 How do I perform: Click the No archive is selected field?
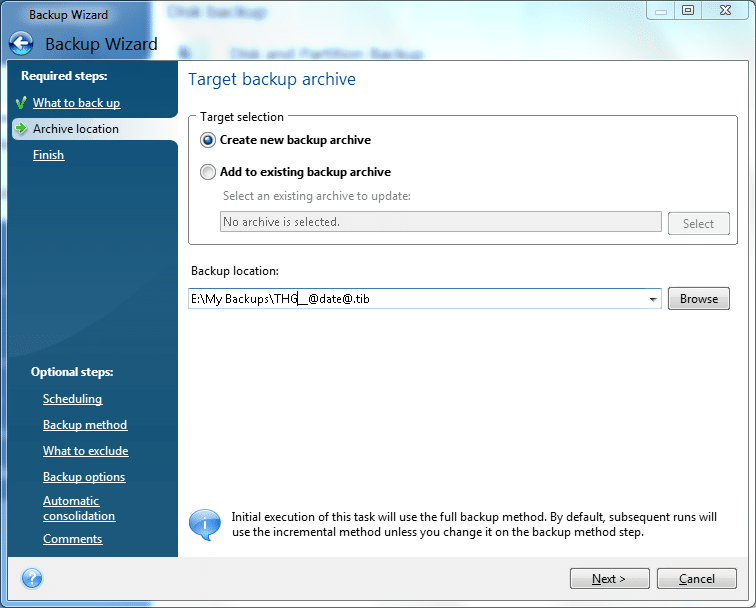tap(441, 222)
